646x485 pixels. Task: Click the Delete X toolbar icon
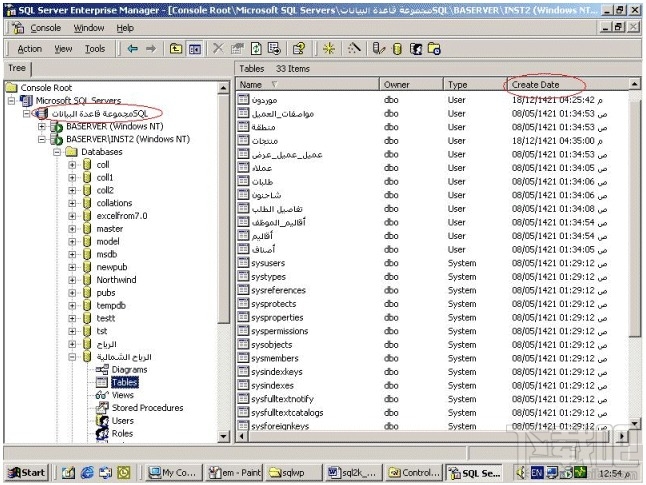[218, 49]
